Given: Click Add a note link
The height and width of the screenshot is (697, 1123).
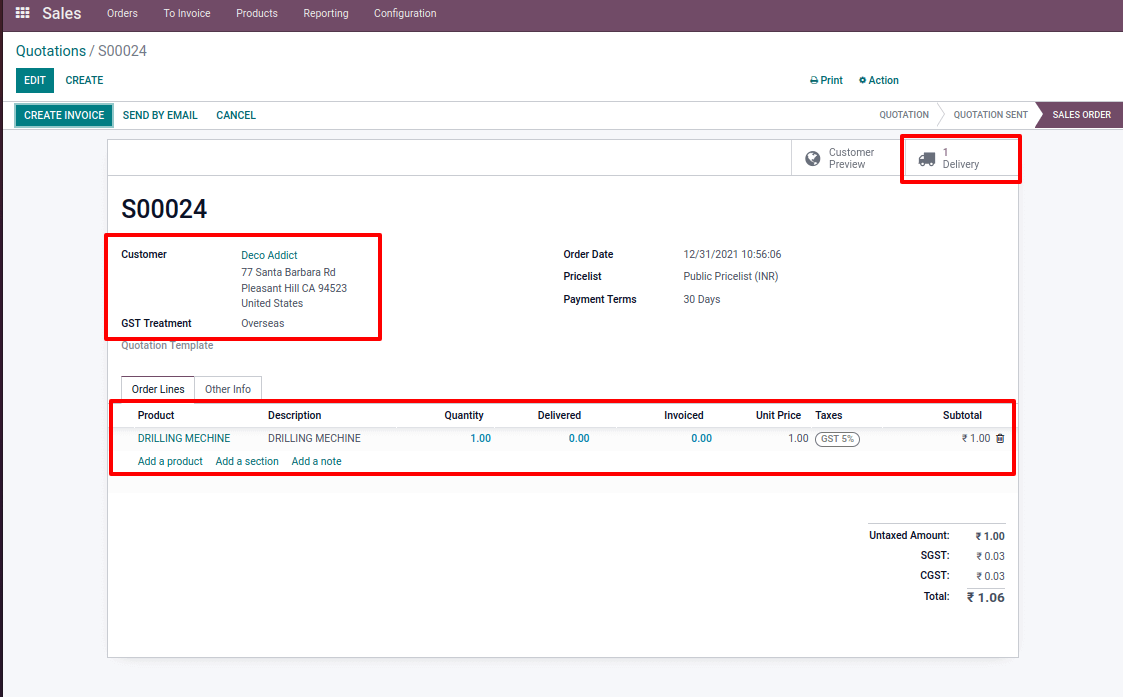Looking at the screenshot, I should pyautogui.click(x=317, y=461).
